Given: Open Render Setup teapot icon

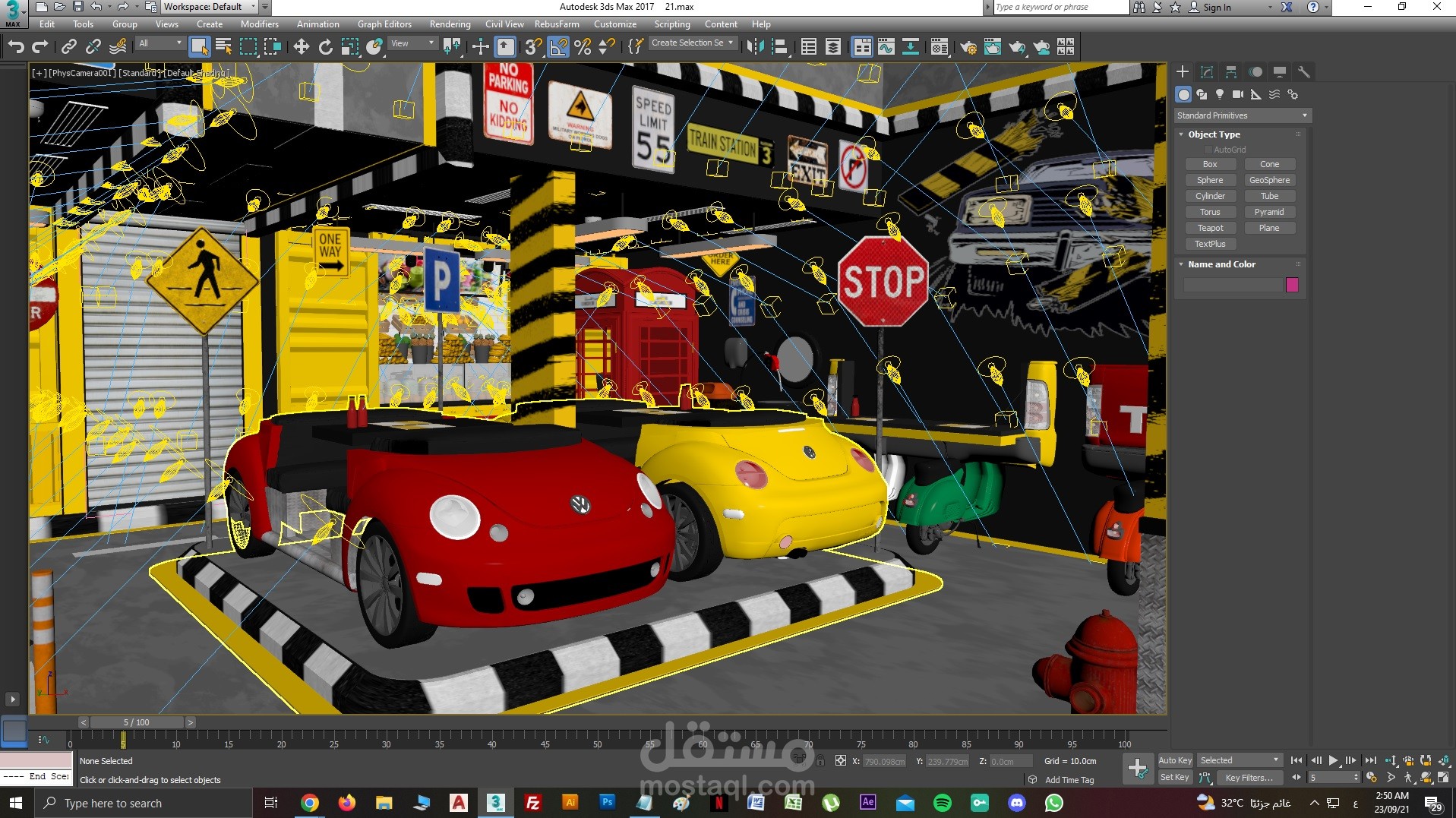Looking at the screenshot, I should pos(968,47).
